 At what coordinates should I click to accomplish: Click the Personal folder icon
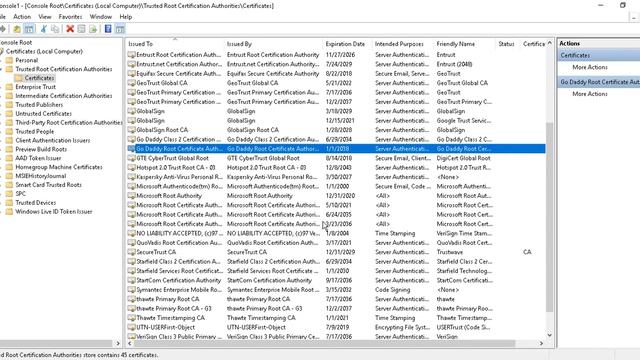pyautogui.click(x=9, y=60)
